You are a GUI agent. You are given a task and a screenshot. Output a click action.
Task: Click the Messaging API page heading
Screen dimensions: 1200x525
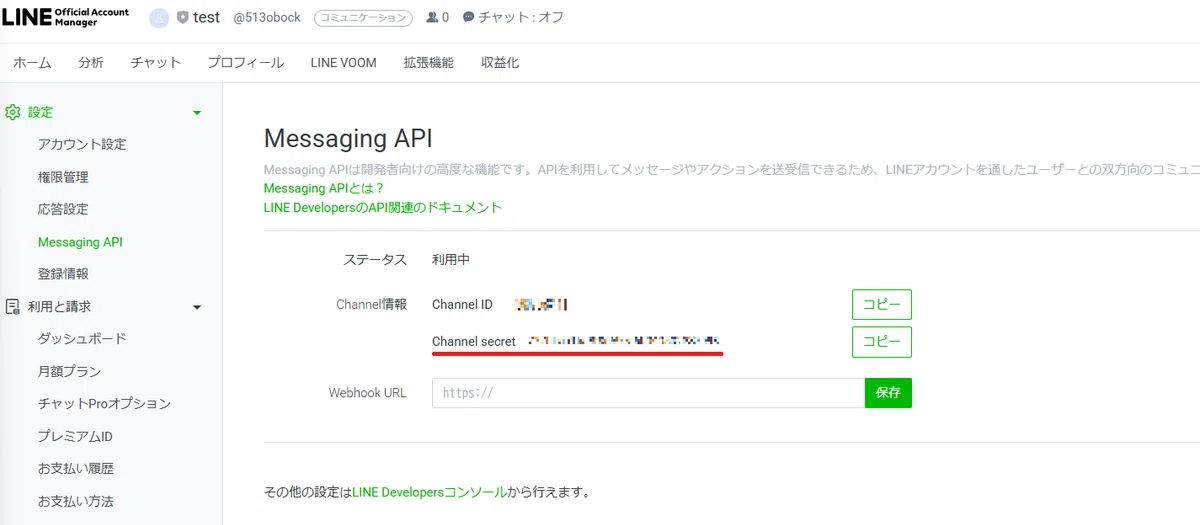click(x=348, y=138)
